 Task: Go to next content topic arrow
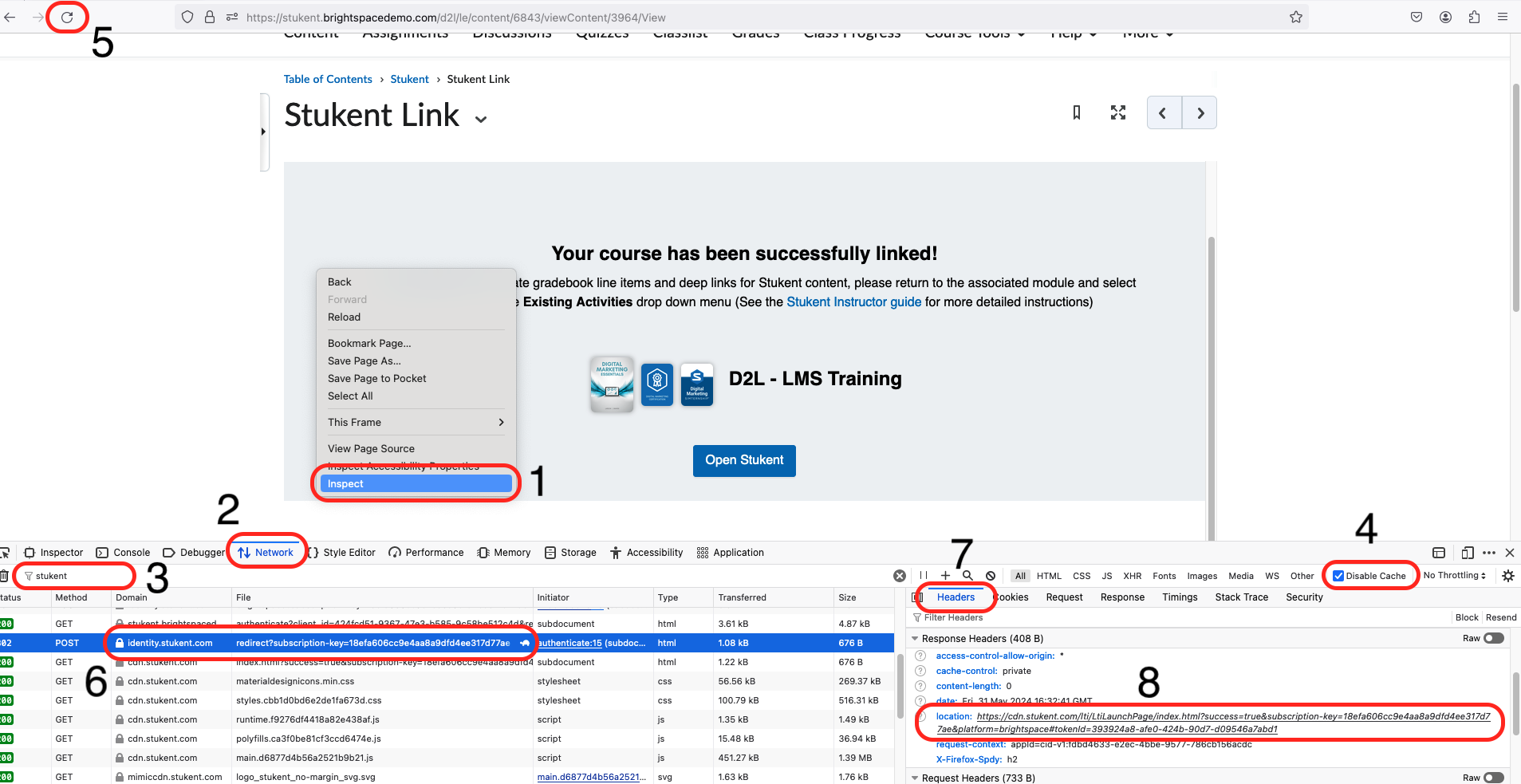tap(1200, 112)
